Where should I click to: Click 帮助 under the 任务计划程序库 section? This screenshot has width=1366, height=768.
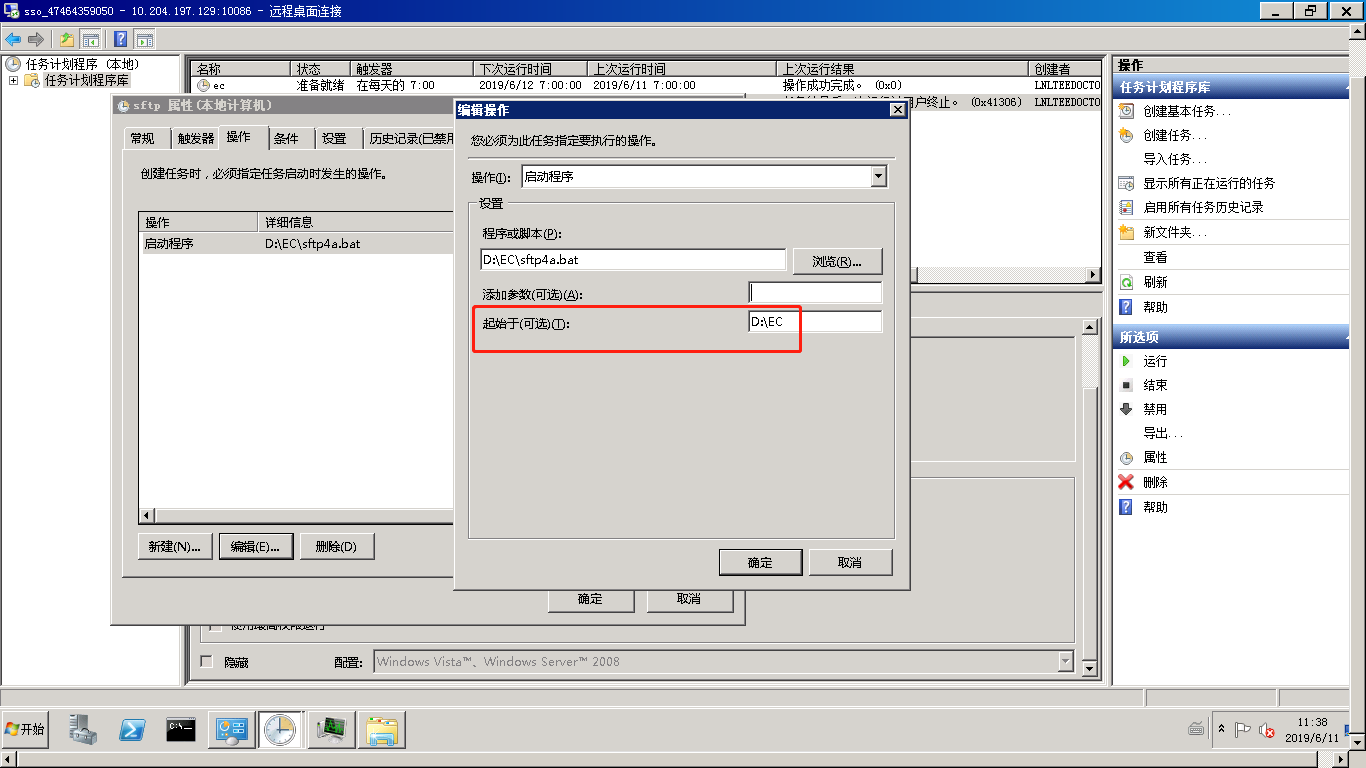pyautogui.click(x=1155, y=307)
